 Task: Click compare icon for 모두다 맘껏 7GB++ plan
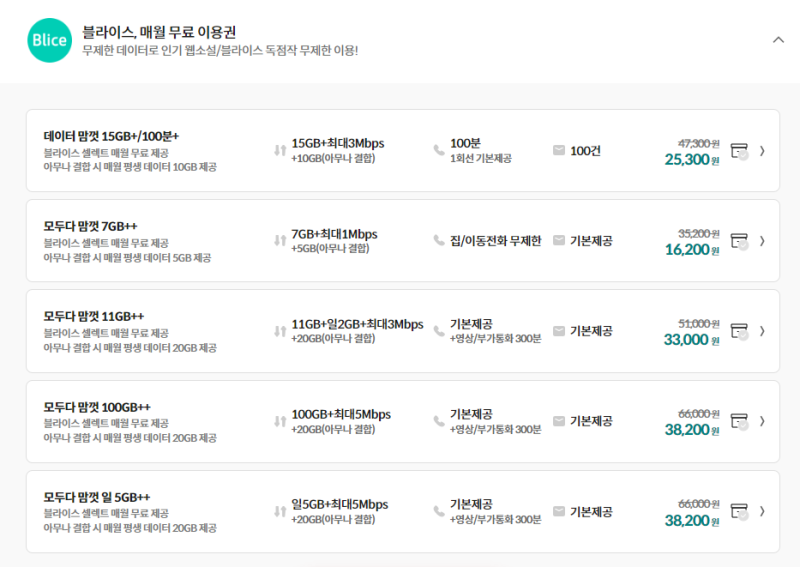[739, 241]
